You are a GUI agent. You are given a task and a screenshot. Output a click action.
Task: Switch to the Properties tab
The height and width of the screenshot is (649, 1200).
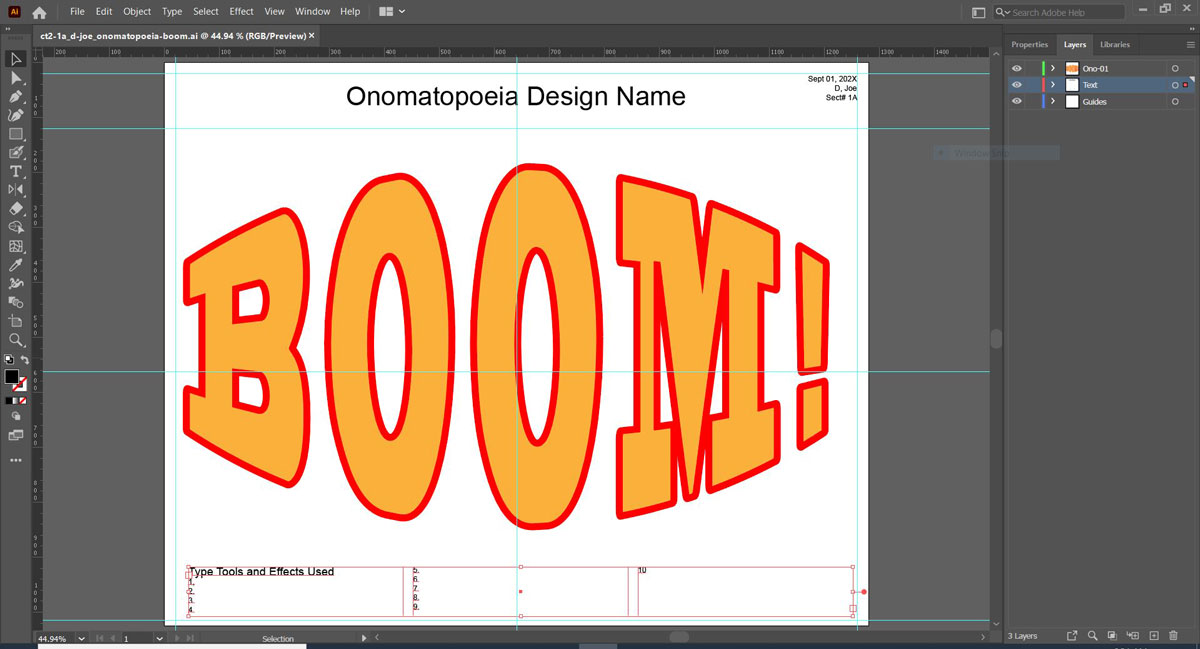[x=1029, y=45]
